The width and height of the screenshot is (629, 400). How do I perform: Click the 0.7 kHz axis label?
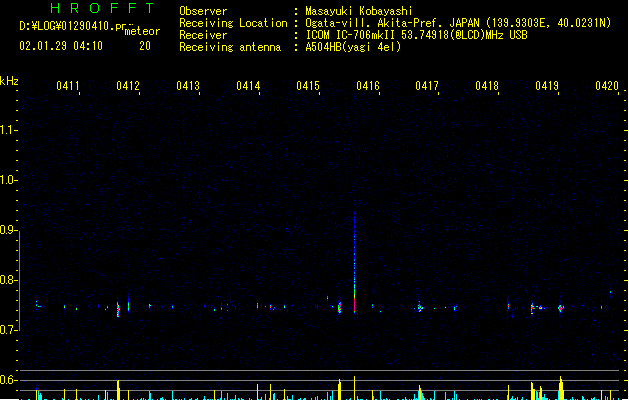click(8, 330)
